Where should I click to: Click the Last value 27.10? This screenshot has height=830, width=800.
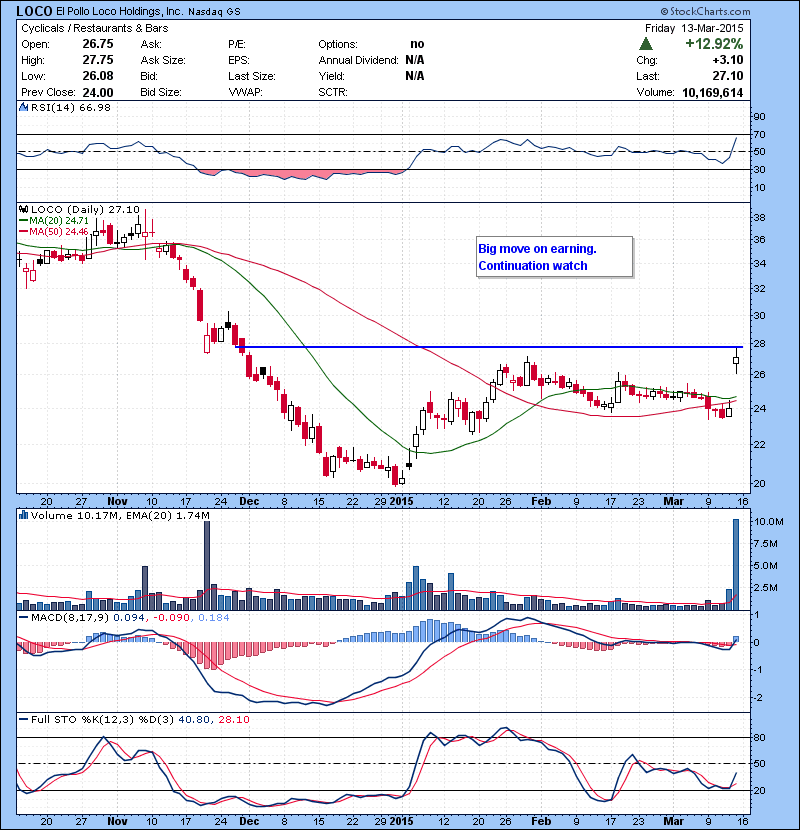tap(727, 76)
